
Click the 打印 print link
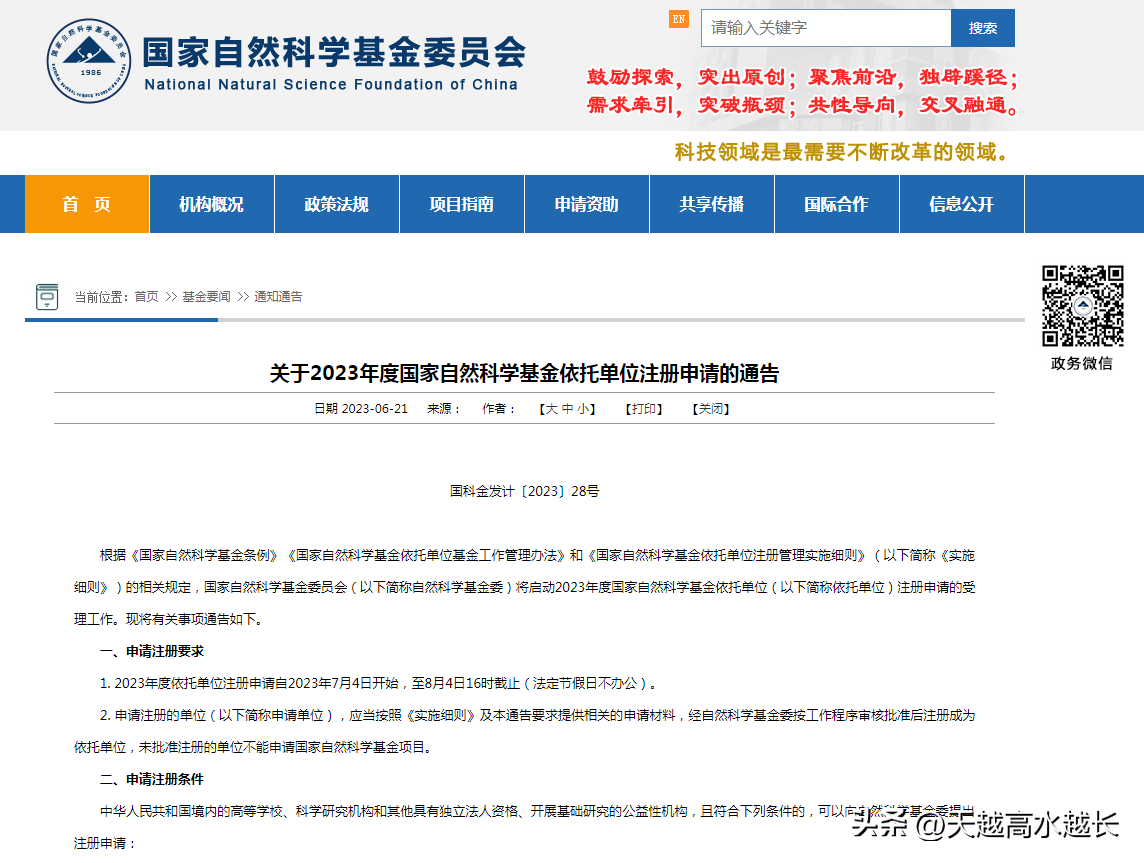pyautogui.click(x=644, y=409)
